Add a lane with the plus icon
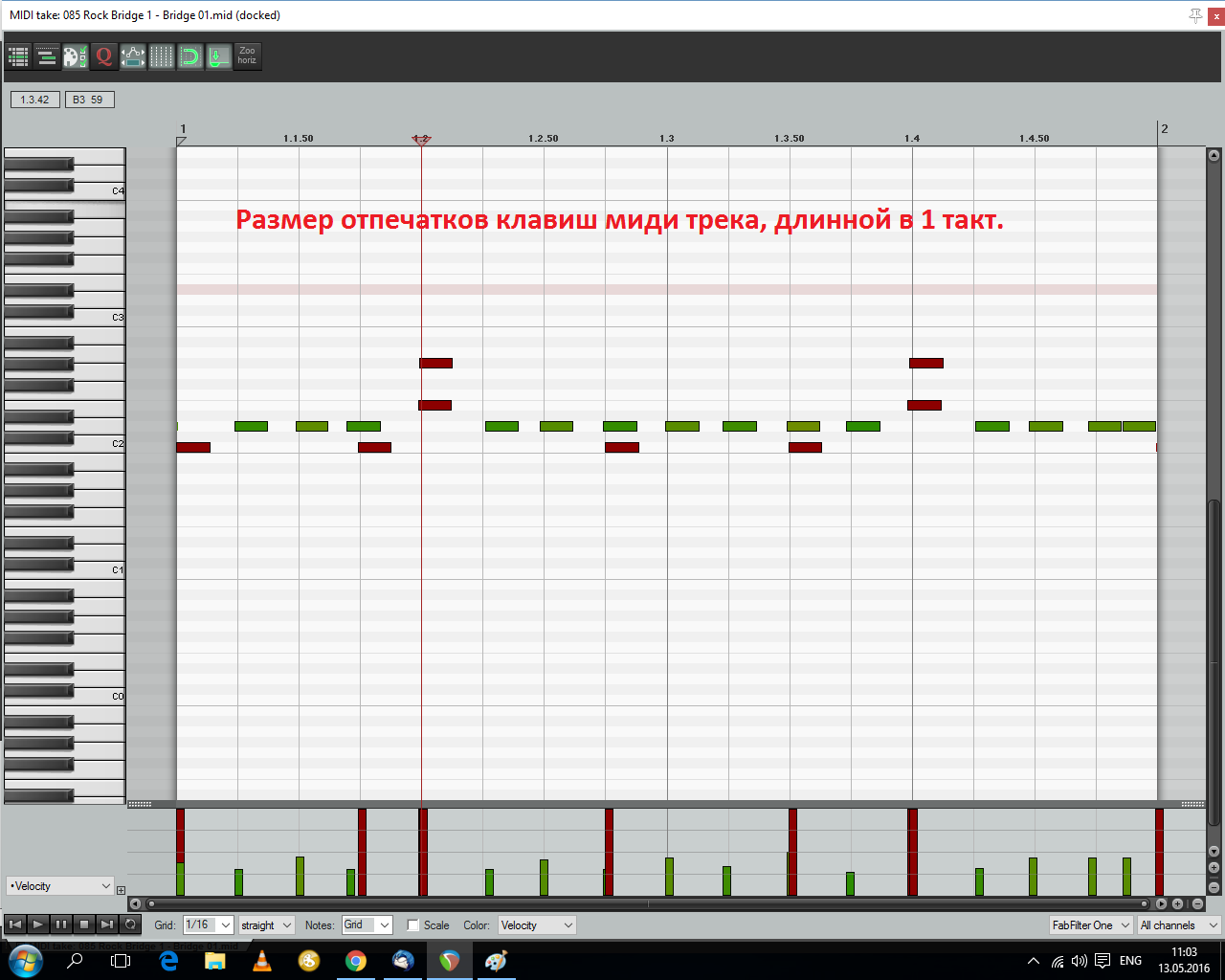 (121, 890)
